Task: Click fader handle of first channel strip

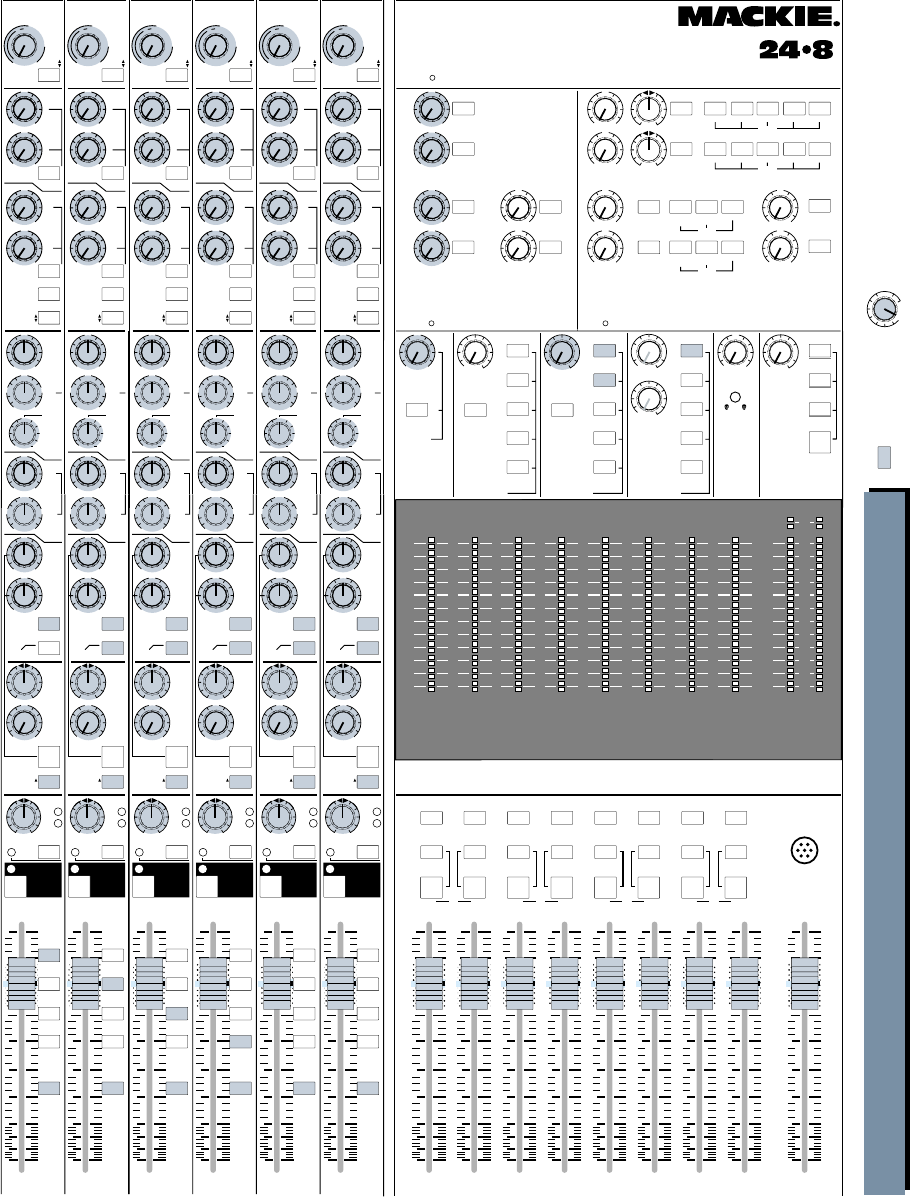Action: pyautogui.click(x=21, y=983)
